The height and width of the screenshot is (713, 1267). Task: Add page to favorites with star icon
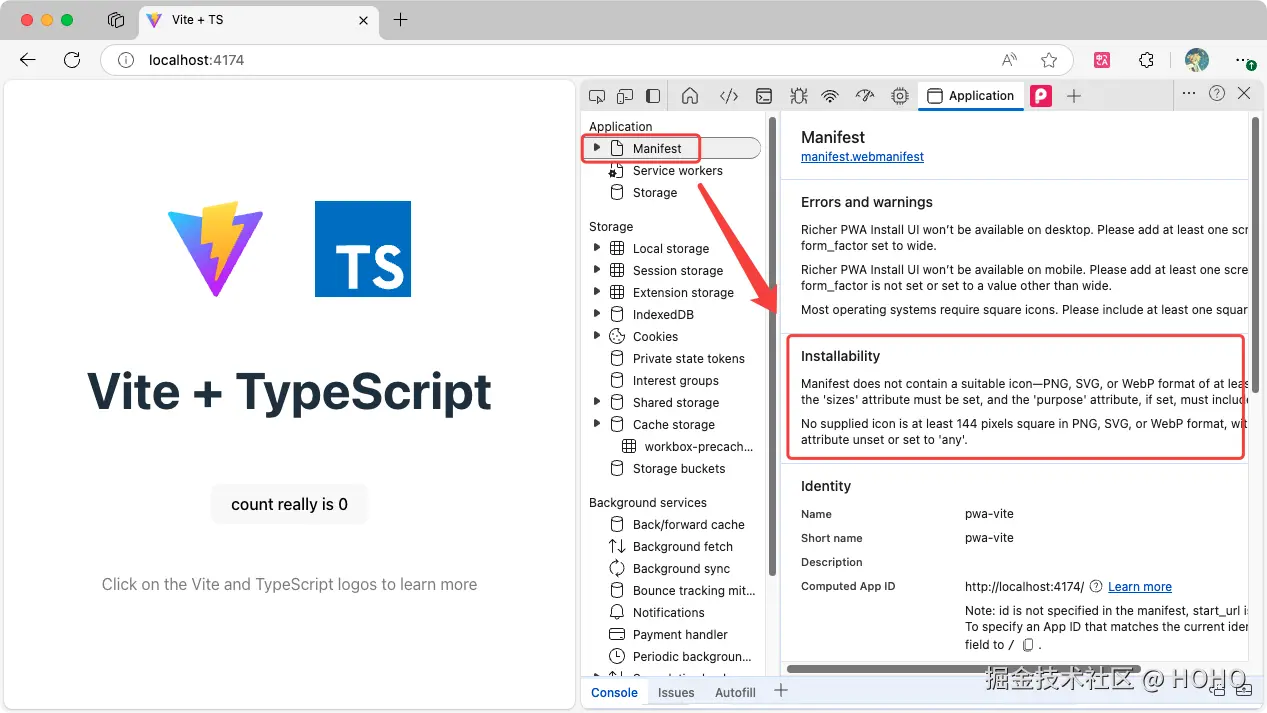pos(1049,60)
